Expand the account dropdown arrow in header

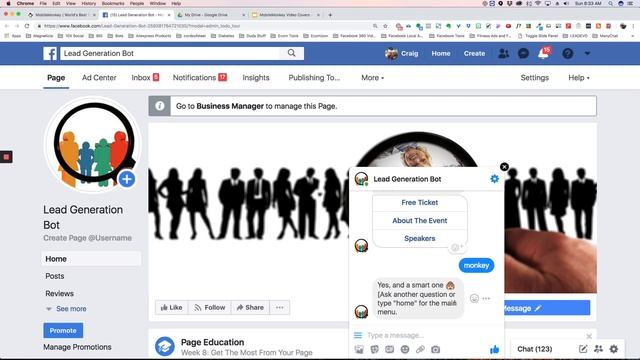click(587, 53)
